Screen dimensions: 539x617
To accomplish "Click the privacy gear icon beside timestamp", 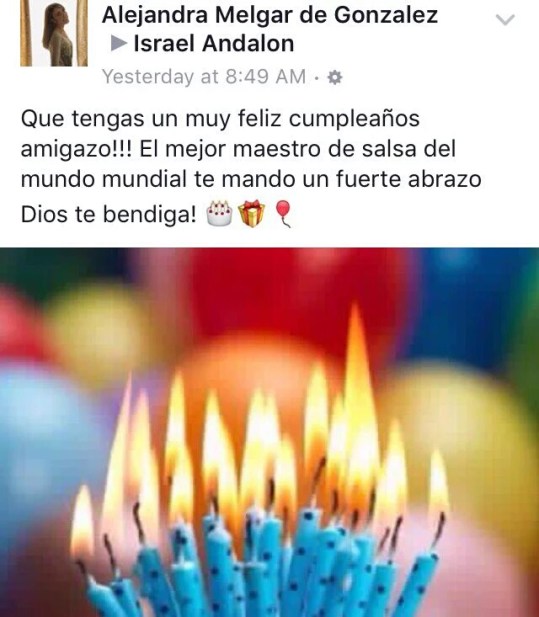I will [x=334, y=77].
